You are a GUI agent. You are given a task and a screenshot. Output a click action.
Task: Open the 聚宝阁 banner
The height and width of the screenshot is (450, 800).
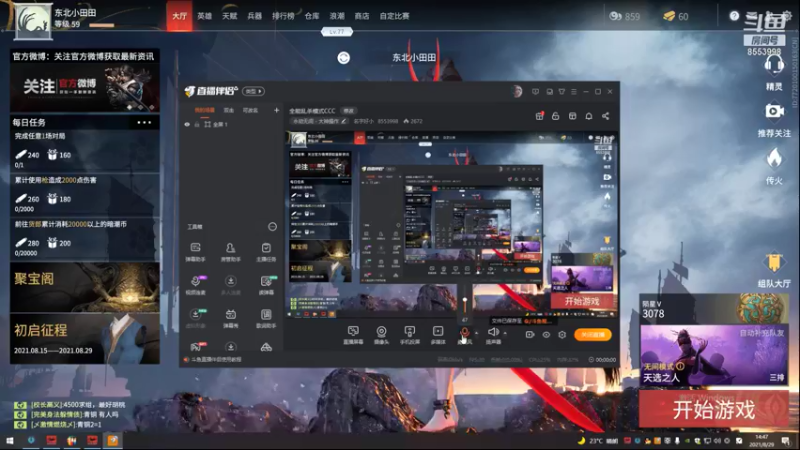pos(85,287)
